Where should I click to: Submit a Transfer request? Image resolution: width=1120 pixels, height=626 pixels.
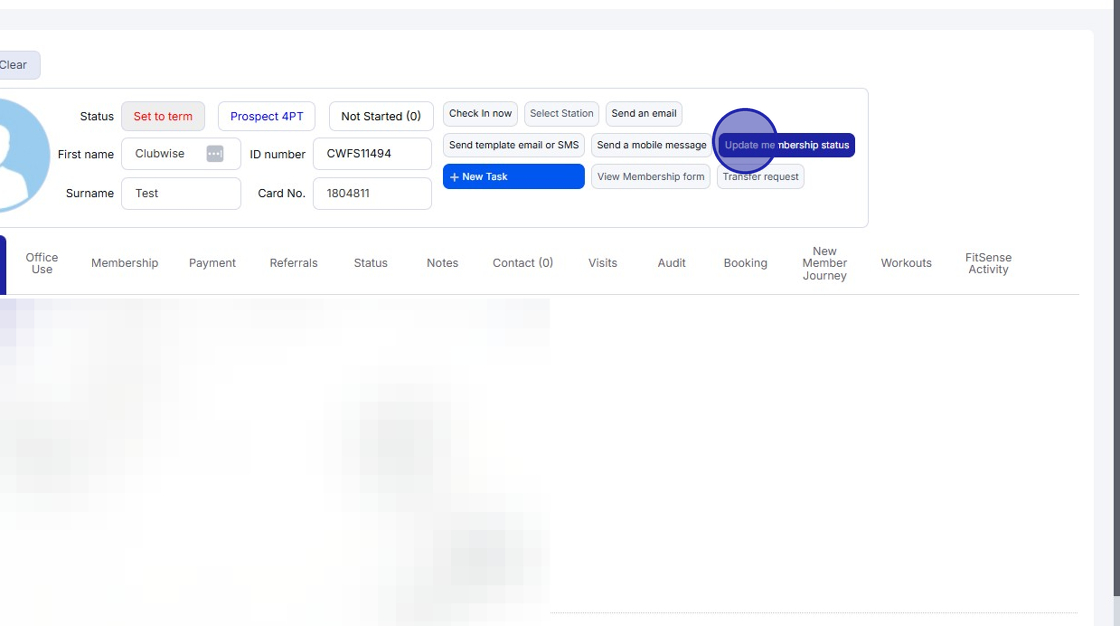760,176
